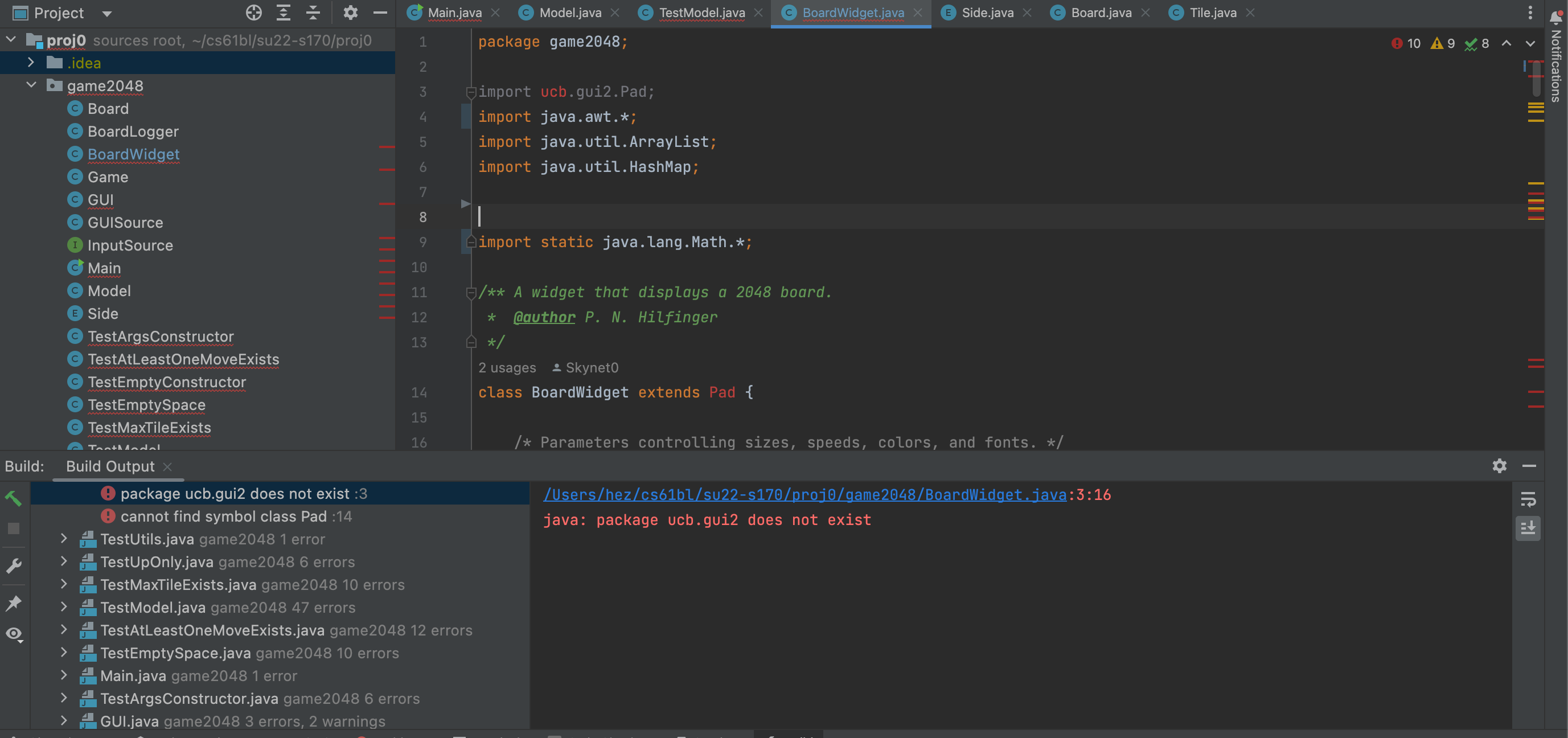Toggle soft-wrap in the build output
This screenshot has width=1568, height=738.
pos(1528,499)
